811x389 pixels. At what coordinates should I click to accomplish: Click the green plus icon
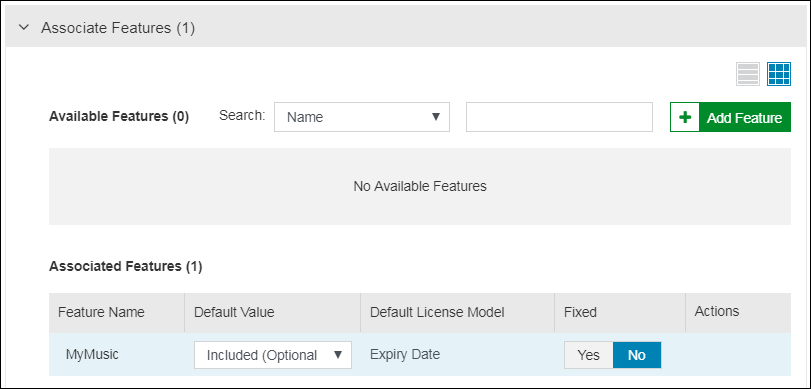click(x=685, y=117)
